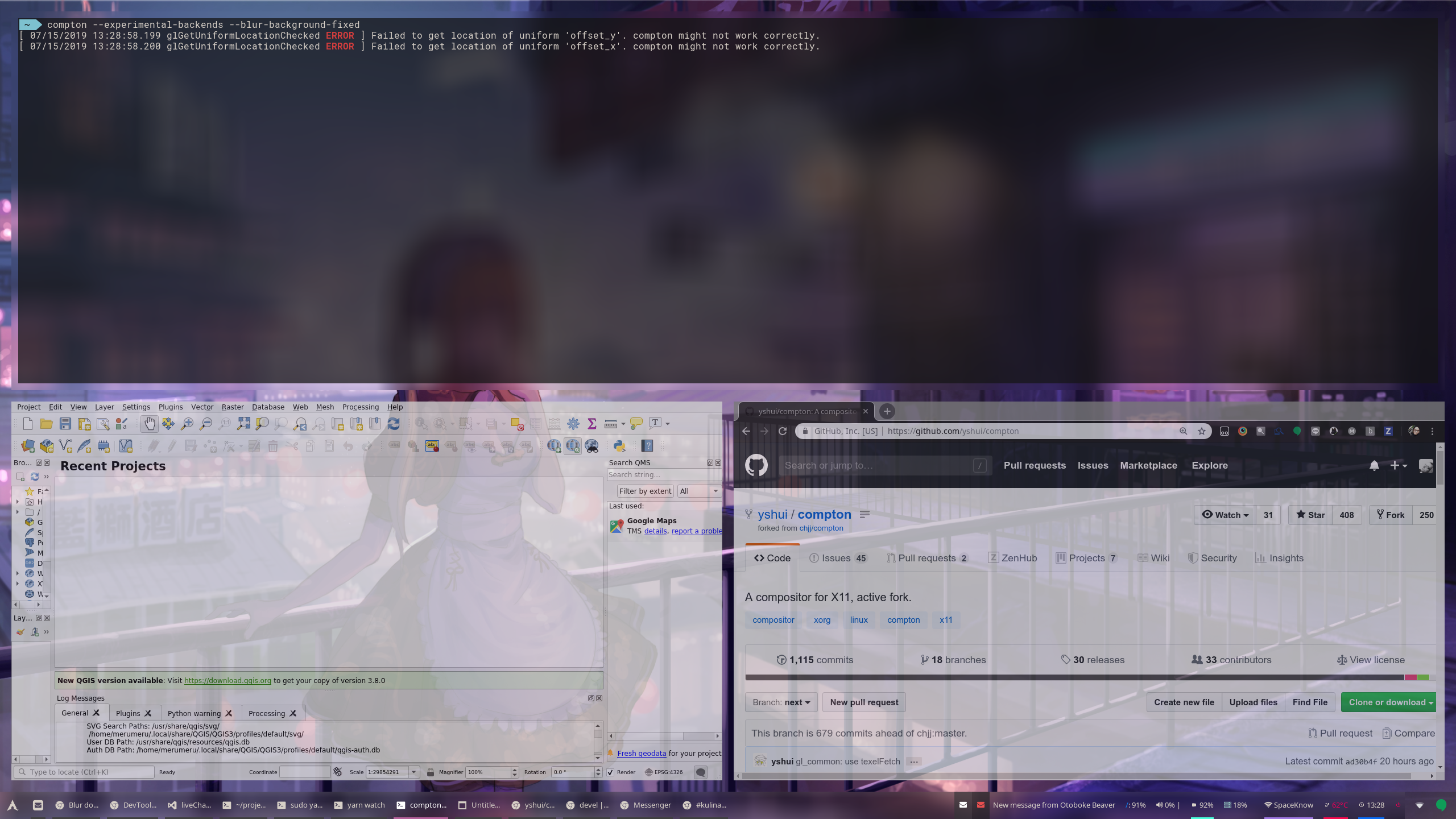Image resolution: width=1456 pixels, height=819 pixels.
Task: Open the Clone or download dropdown
Action: pyautogui.click(x=1388, y=702)
